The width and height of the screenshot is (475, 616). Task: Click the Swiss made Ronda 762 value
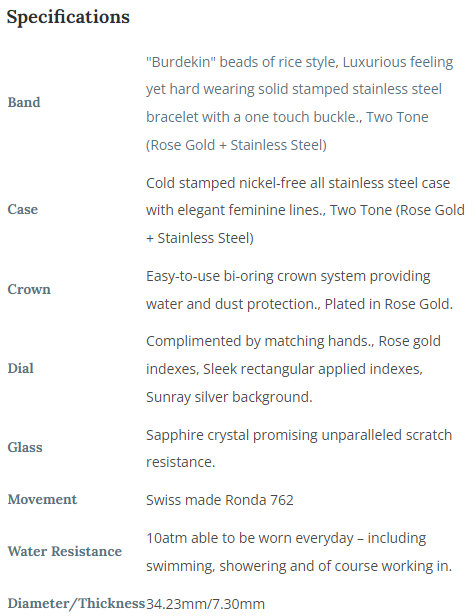(220, 500)
